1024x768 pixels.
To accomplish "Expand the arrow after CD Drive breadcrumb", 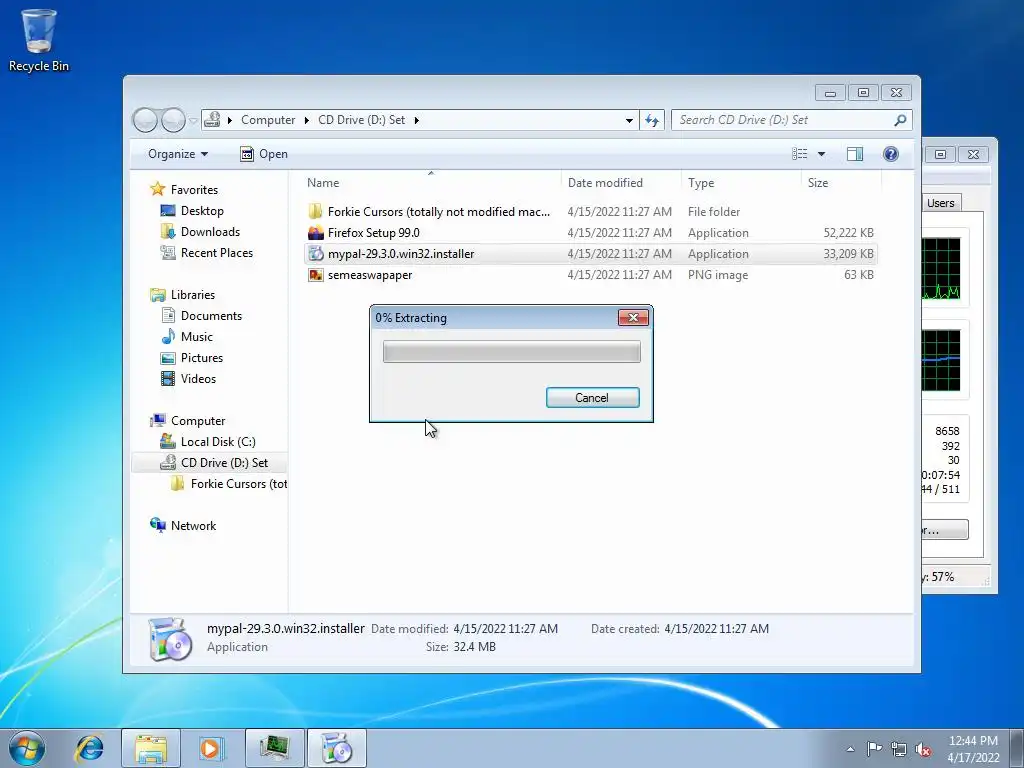I will (416, 120).
